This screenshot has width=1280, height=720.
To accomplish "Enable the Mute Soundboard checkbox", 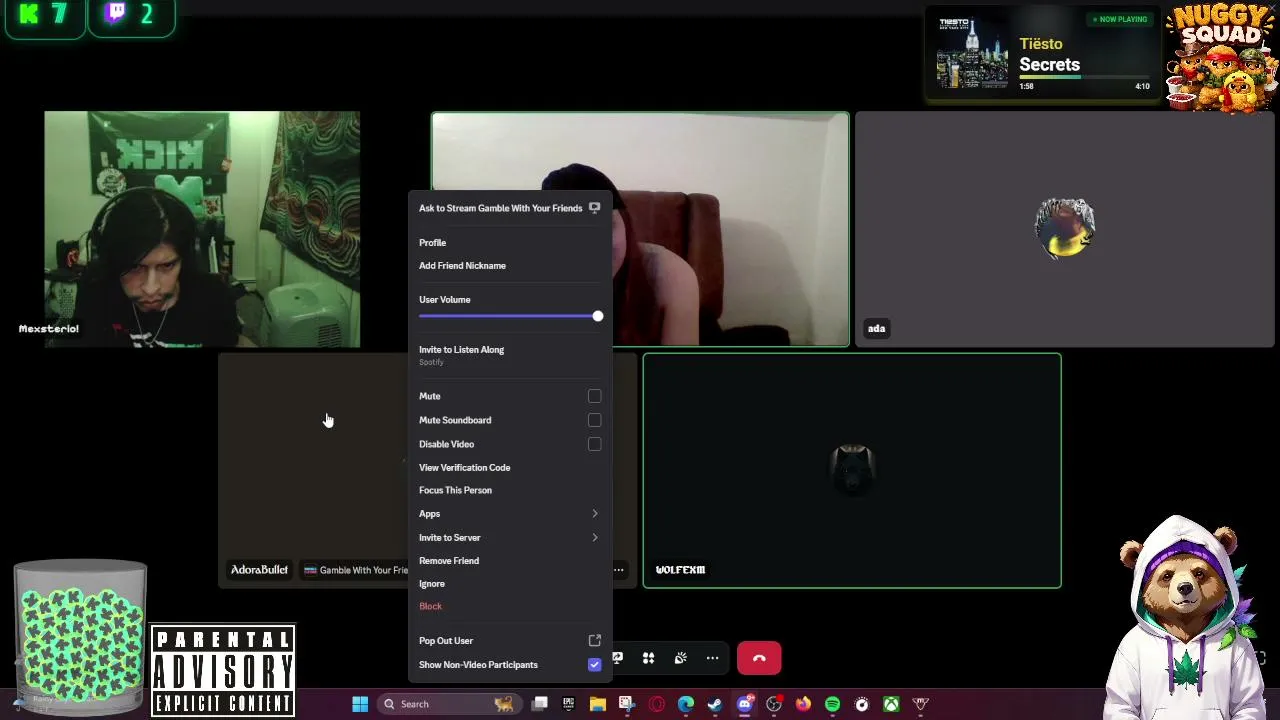I will tap(594, 420).
